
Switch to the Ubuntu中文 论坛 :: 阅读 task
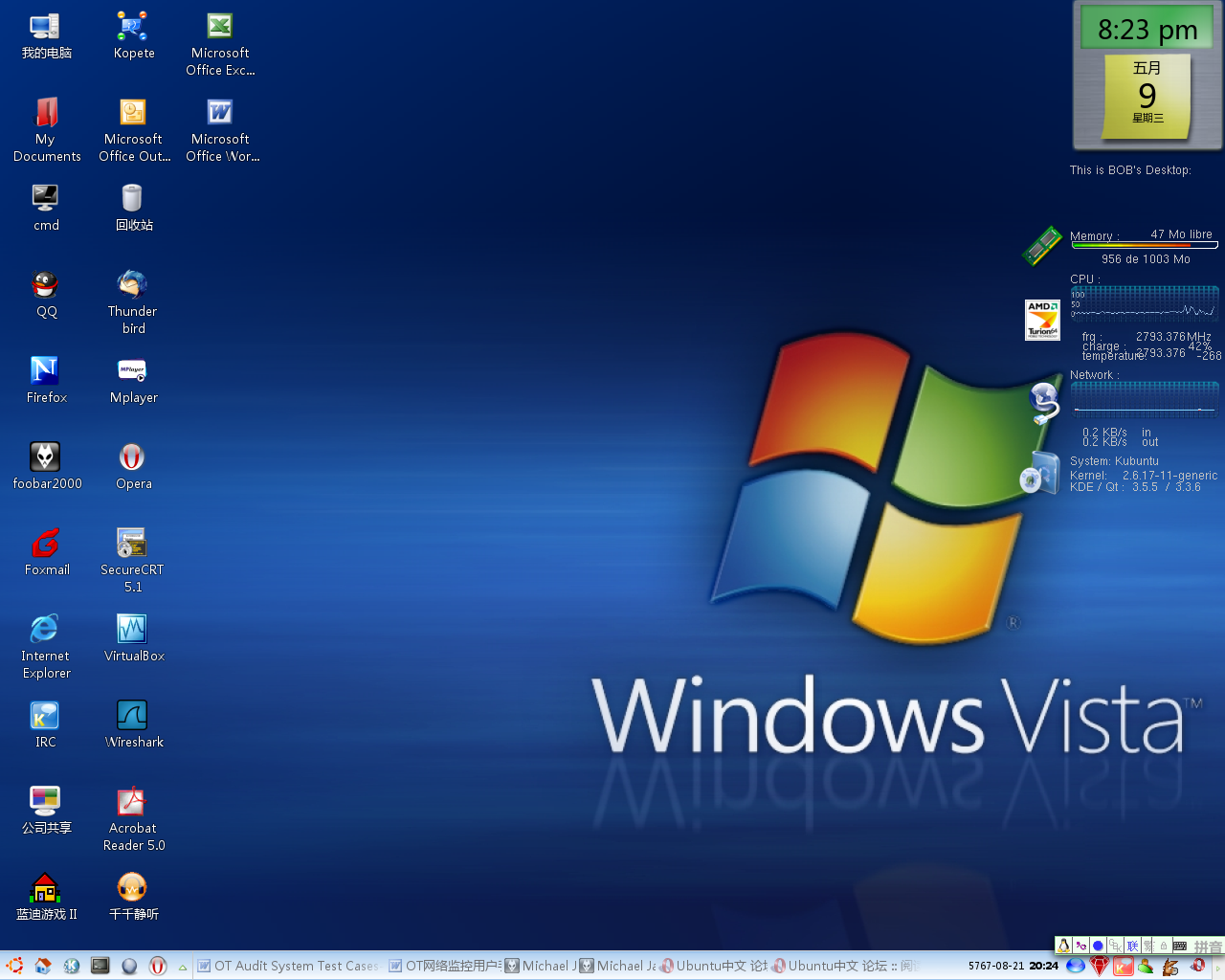point(845,966)
